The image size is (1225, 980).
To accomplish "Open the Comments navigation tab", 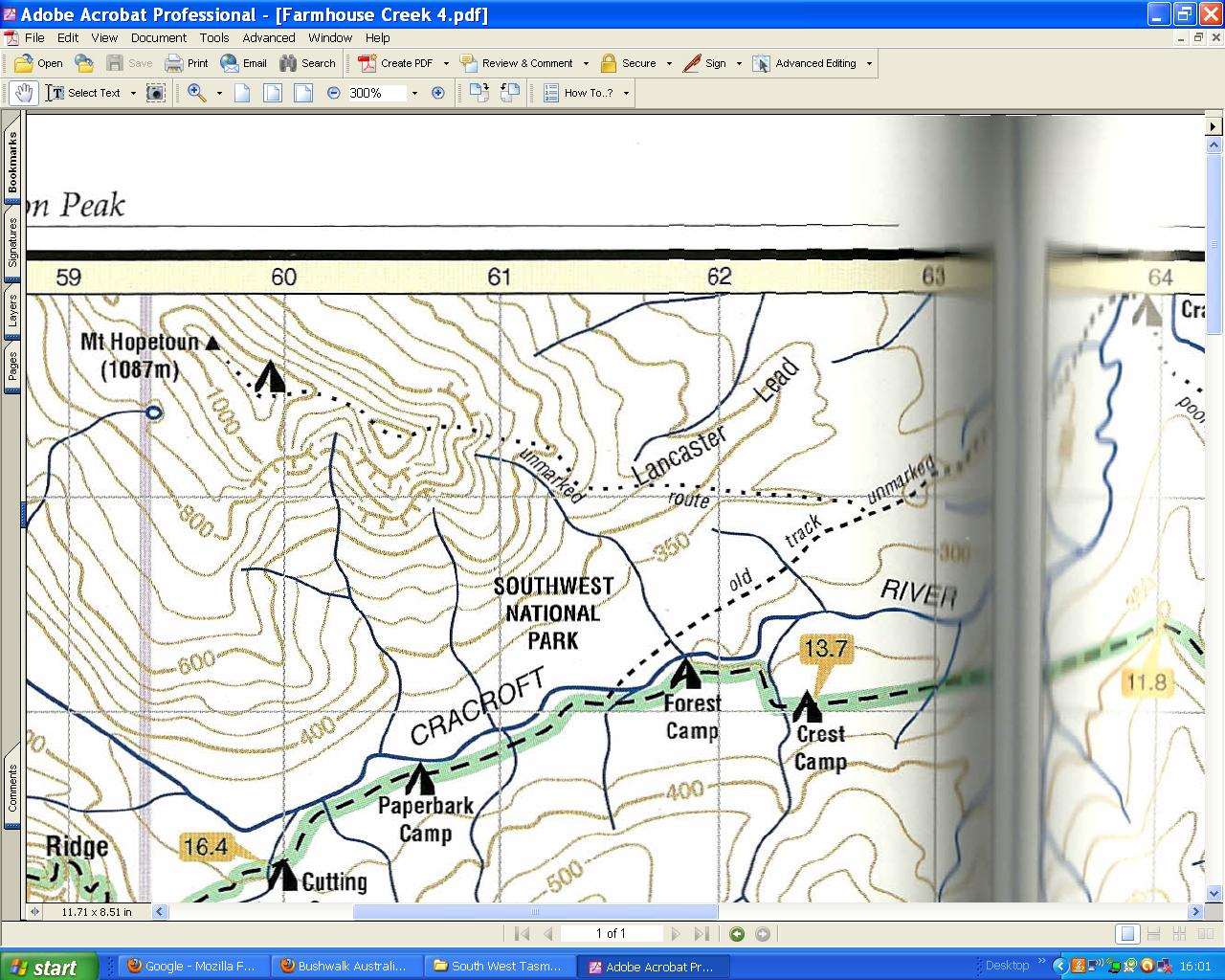I will pyautogui.click(x=12, y=788).
